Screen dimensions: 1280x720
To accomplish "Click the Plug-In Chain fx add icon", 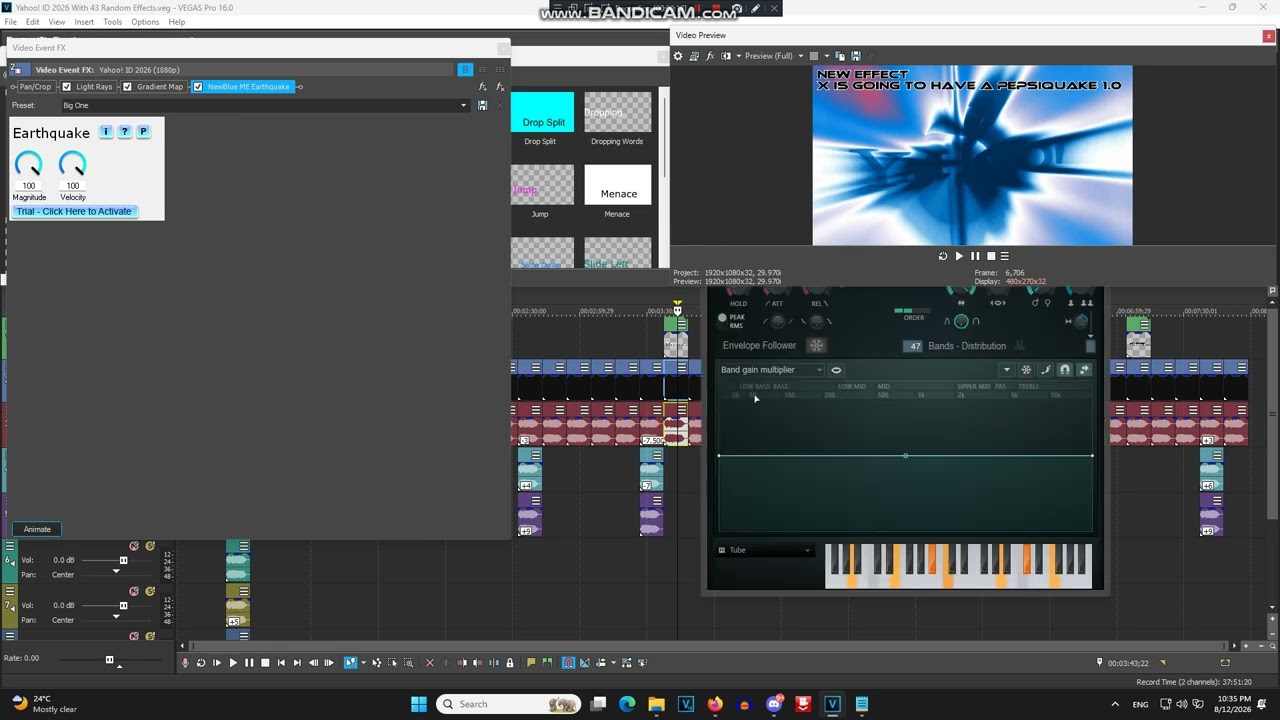I will pyautogui.click(x=483, y=87).
